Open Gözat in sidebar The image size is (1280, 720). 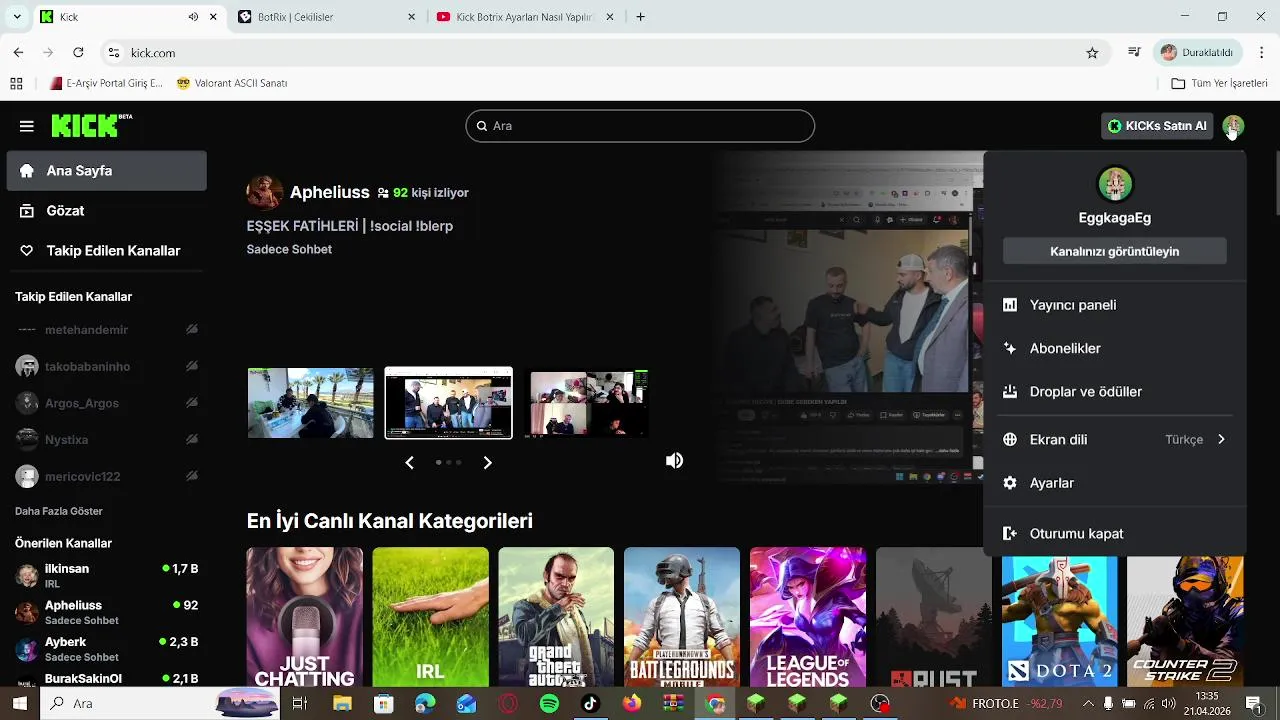point(107,211)
